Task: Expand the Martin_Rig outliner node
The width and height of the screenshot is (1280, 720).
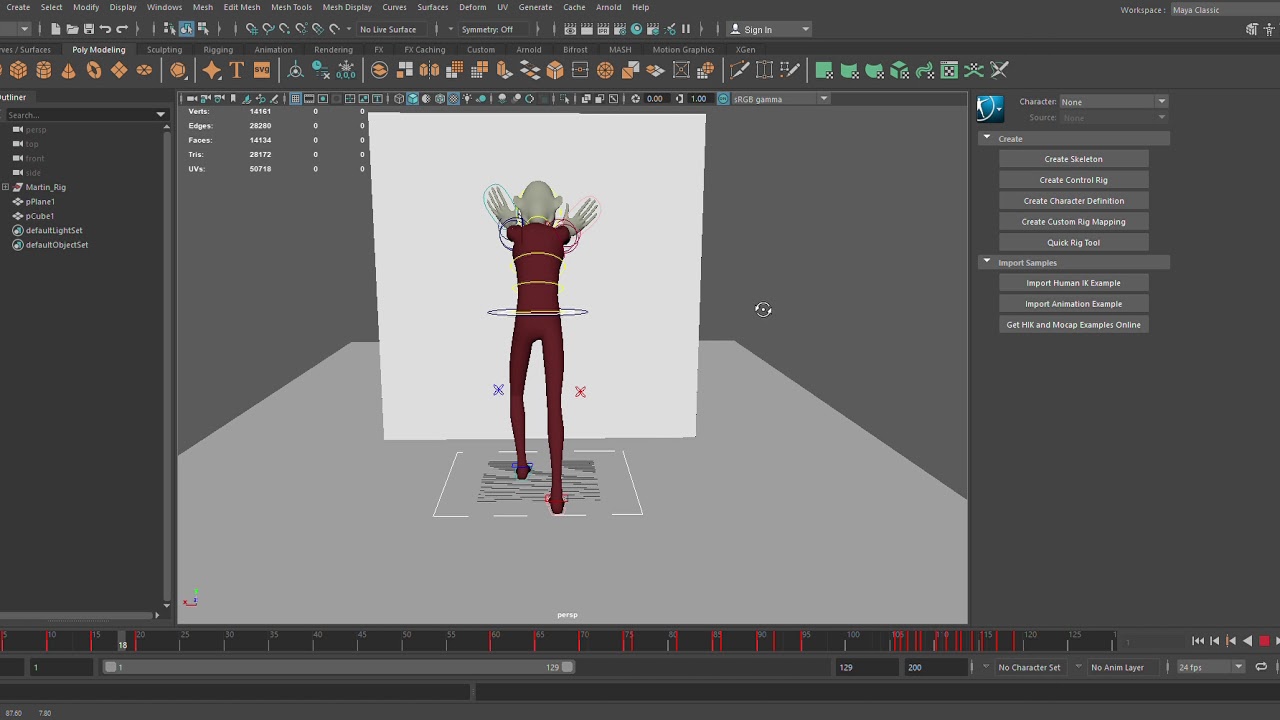Action: [x=6, y=187]
